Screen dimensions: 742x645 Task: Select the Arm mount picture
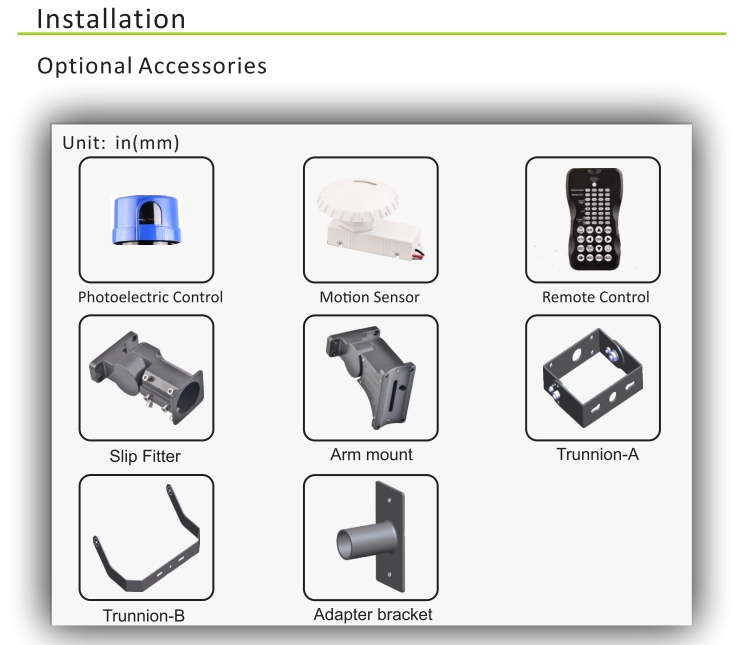coord(371,378)
